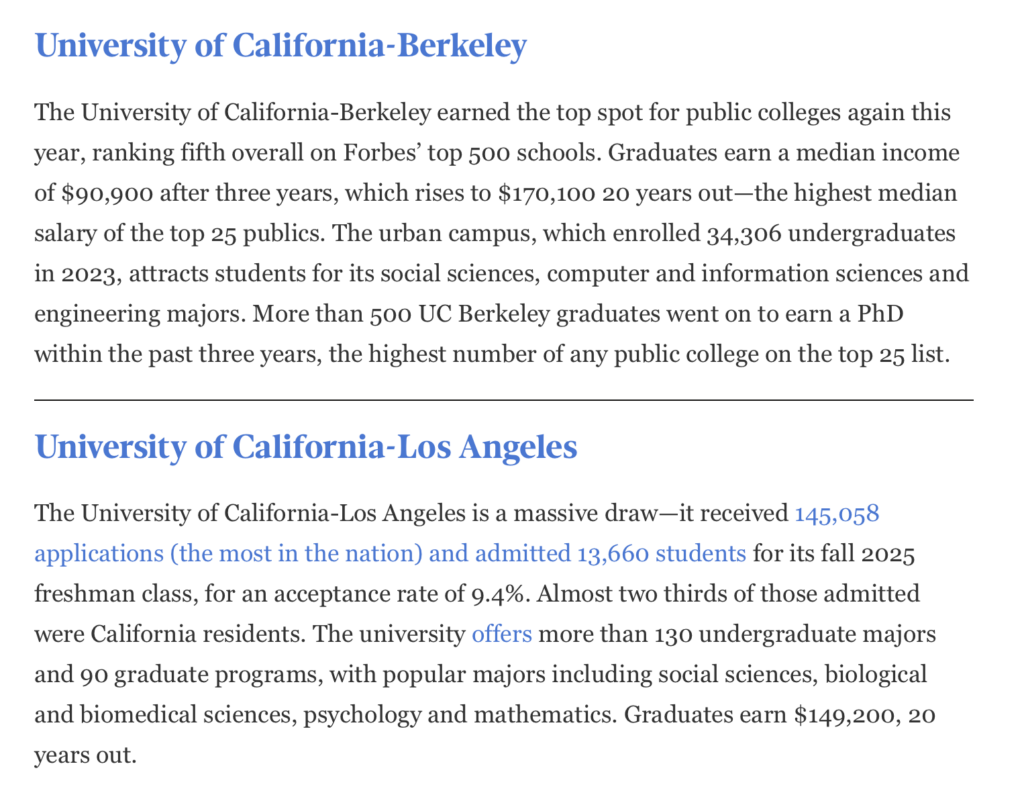The image size is (1024, 799).
Task: Open the University of California-Los Angeles heading link
Action: click(x=306, y=448)
